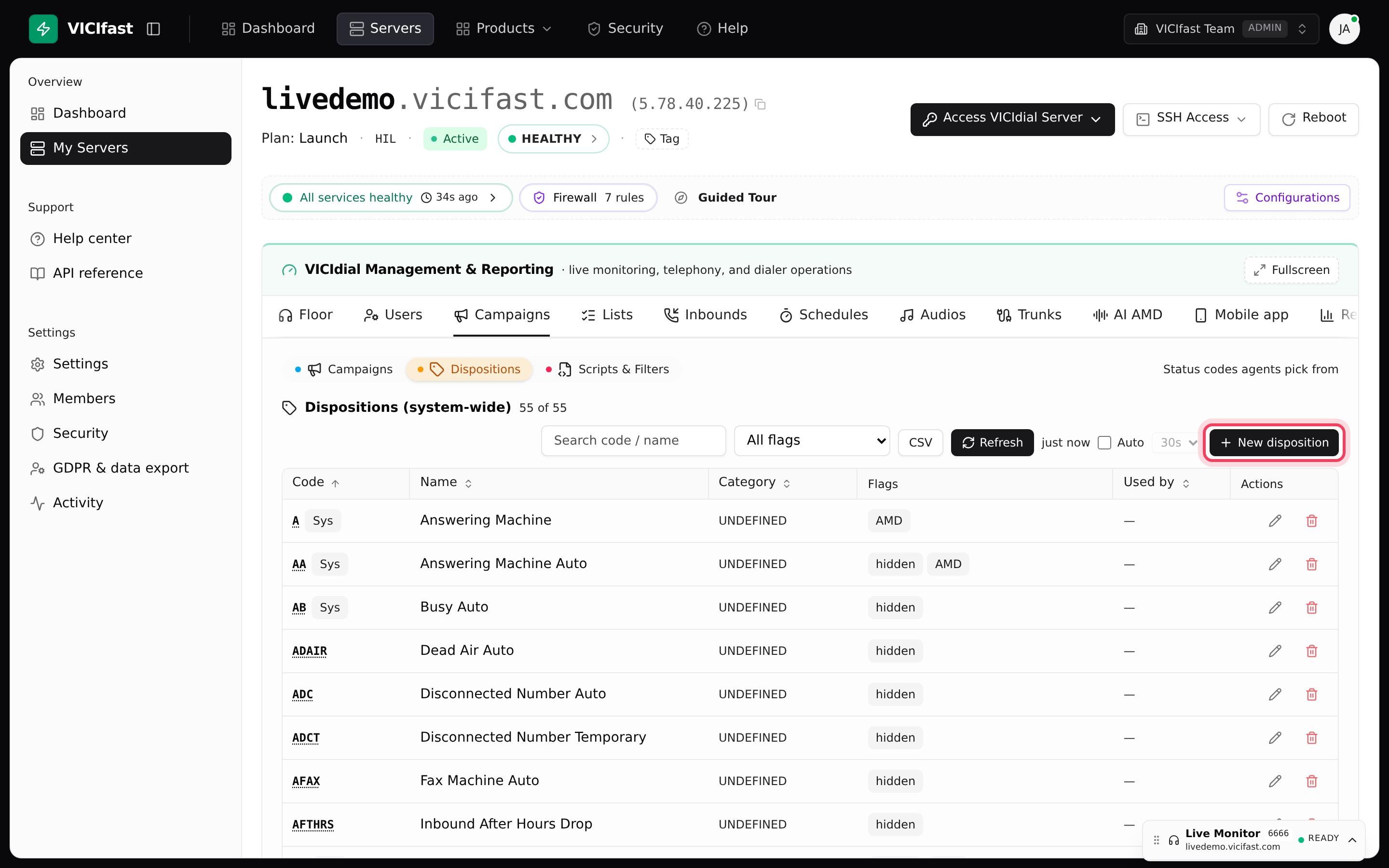Edit the Answering Machine disposition pencil icon
This screenshot has height=868, width=1389.
coord(1275,521)
